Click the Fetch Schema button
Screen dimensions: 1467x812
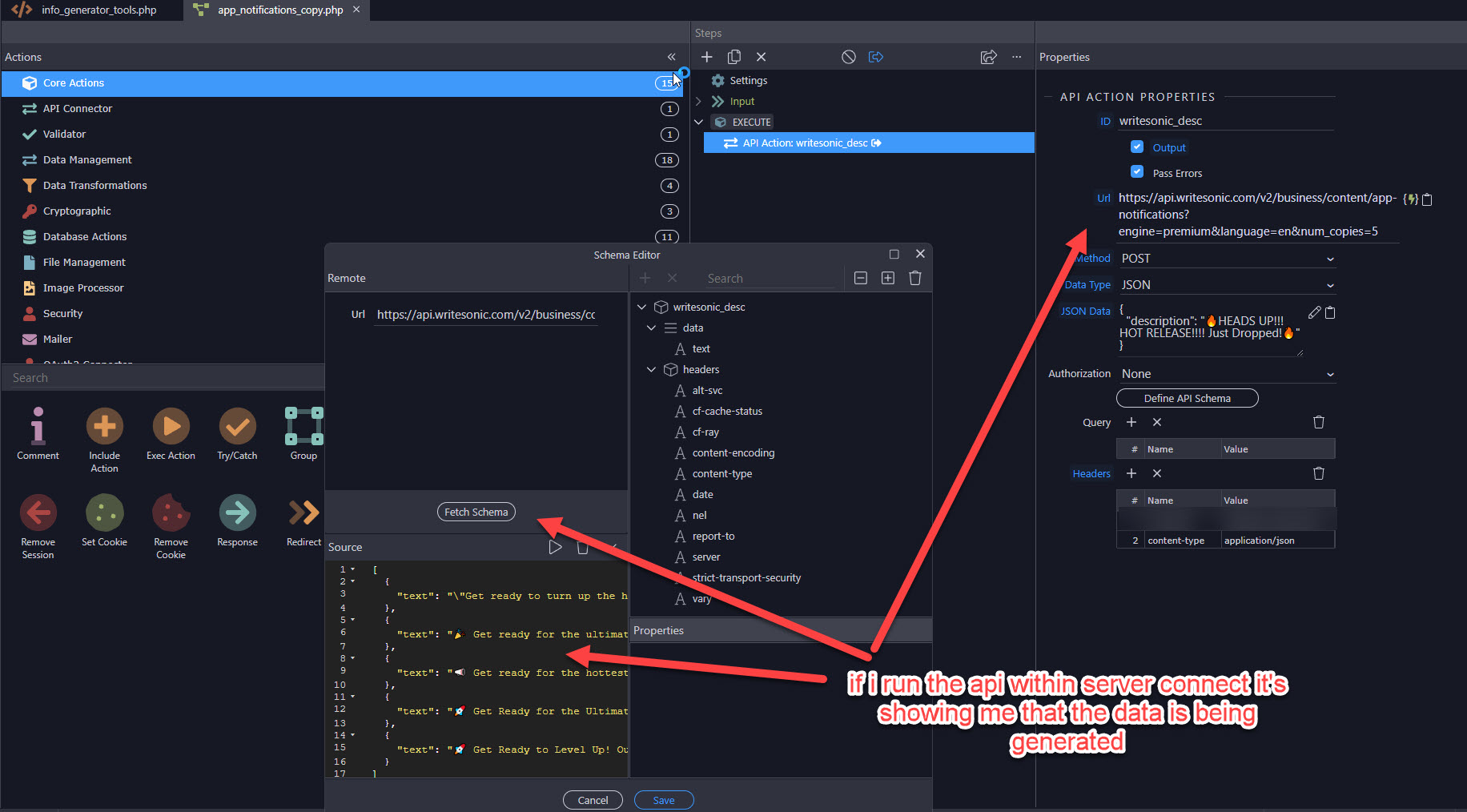476,512
